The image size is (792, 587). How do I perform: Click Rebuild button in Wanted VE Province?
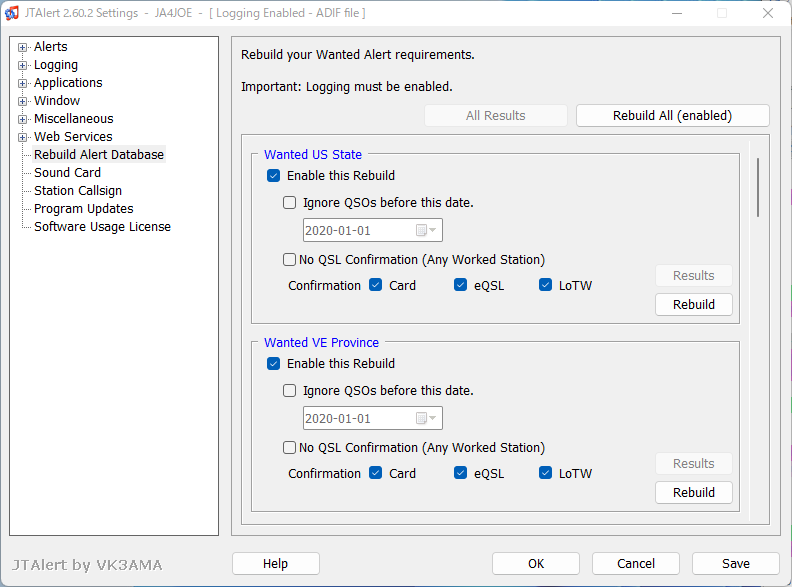coord(694,493)
